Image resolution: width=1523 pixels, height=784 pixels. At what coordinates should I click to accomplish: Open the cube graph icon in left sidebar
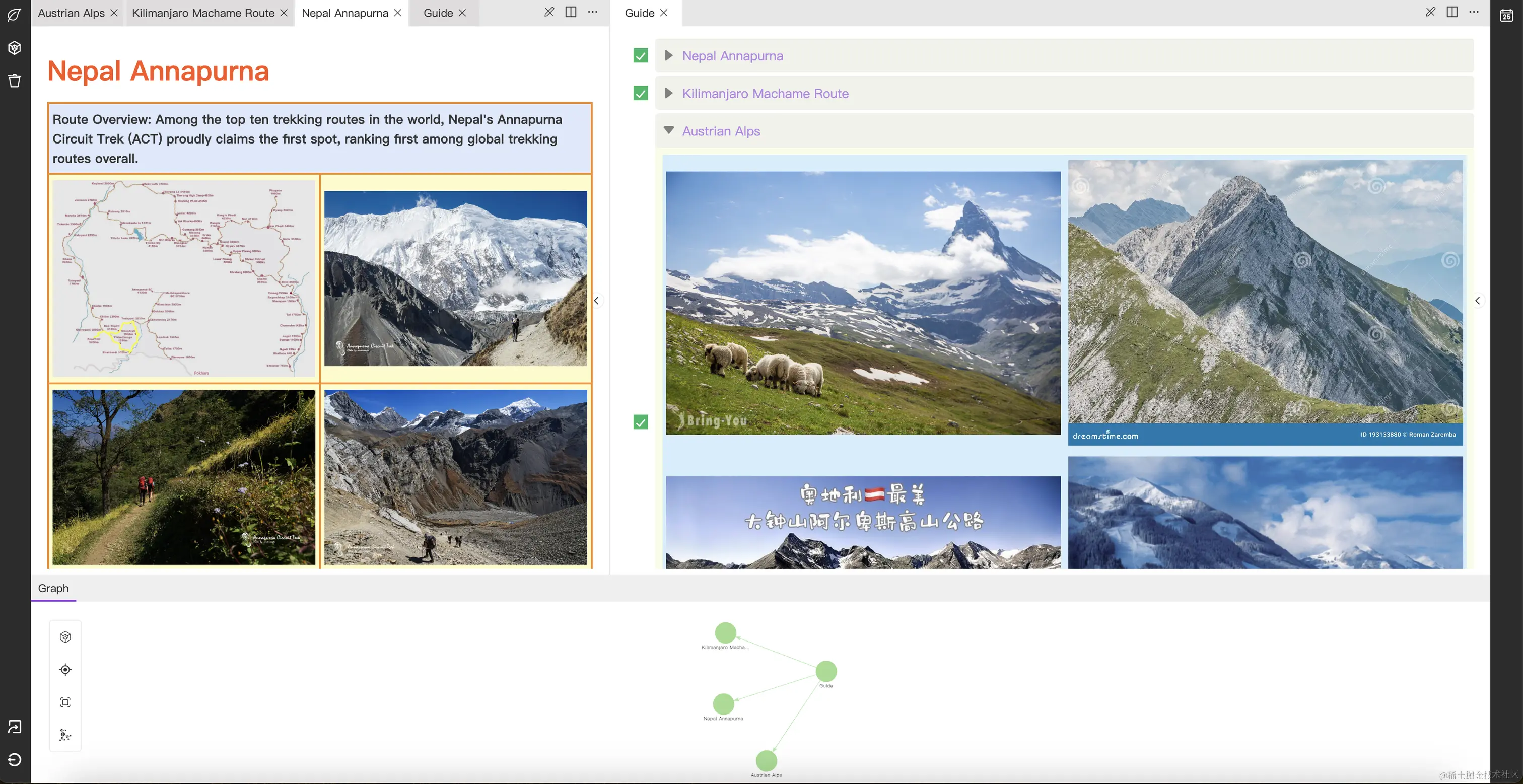(x=15, y=48)
